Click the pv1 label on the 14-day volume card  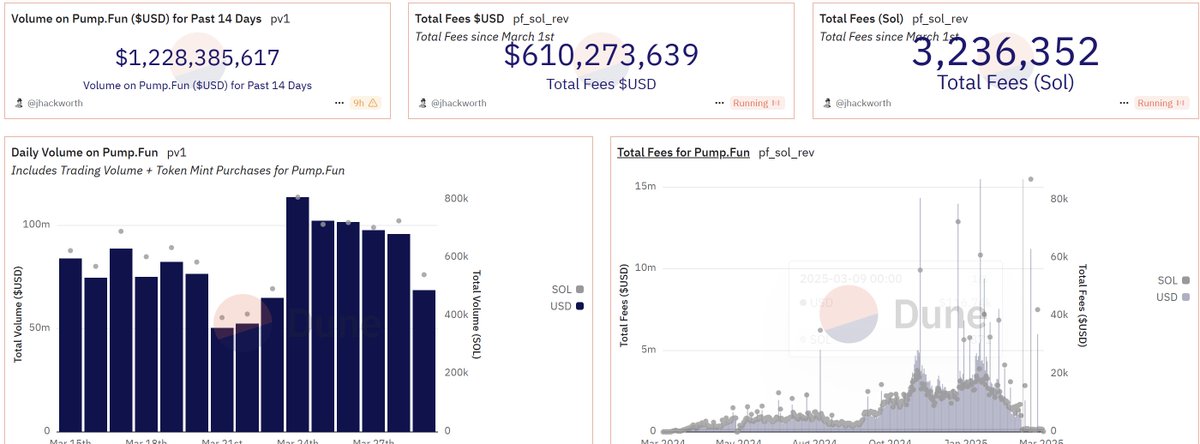(281, 18)
